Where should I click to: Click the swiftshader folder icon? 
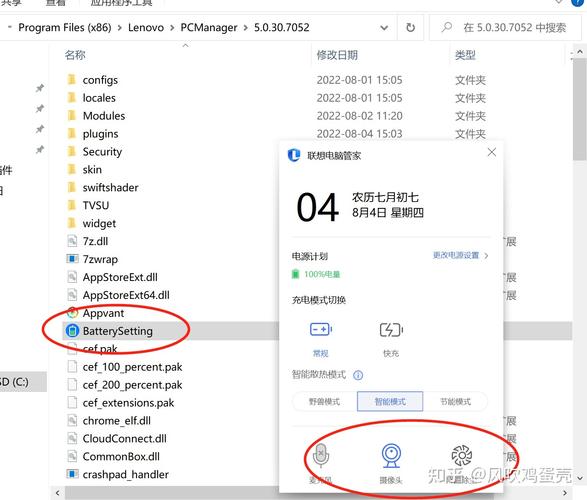point(71,188)
